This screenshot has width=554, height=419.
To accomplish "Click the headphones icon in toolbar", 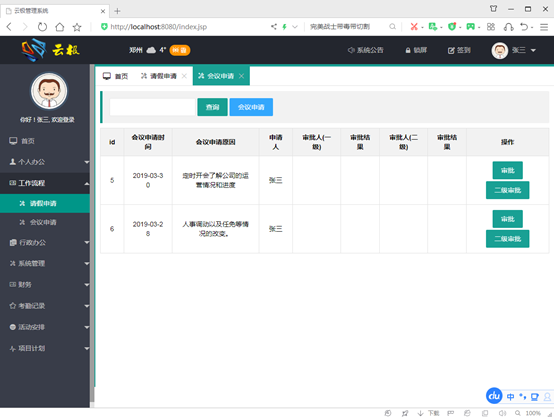I will [x=508, y=27].
